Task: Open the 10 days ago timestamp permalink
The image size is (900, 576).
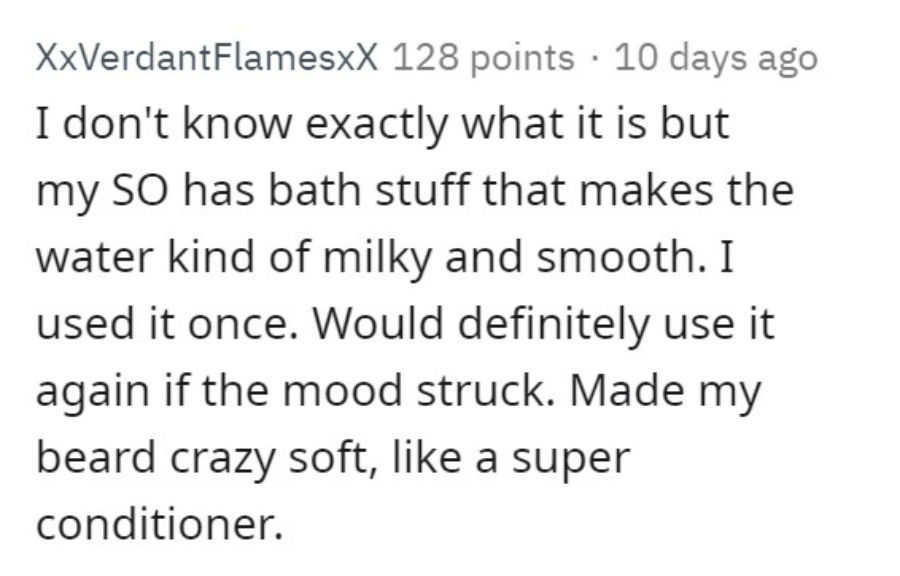Action: point(716,60)
